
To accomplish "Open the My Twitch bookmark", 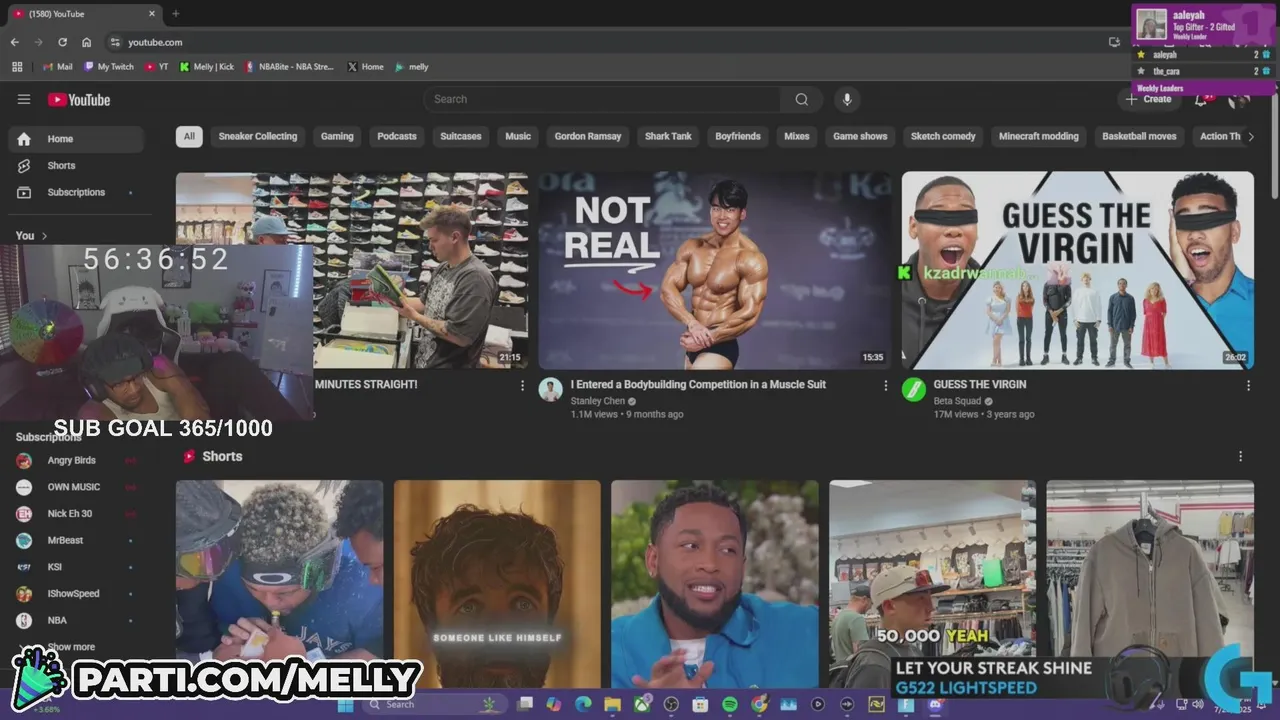I will coord(109,67).
